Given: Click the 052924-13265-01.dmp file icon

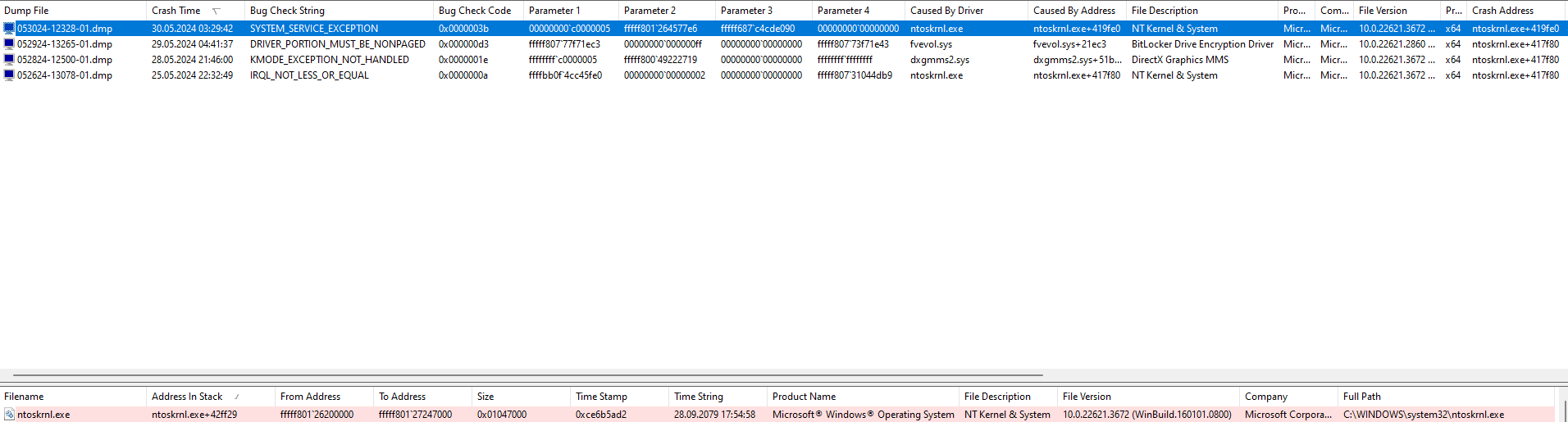Looking at the screenshot, I should click(9, 43).
